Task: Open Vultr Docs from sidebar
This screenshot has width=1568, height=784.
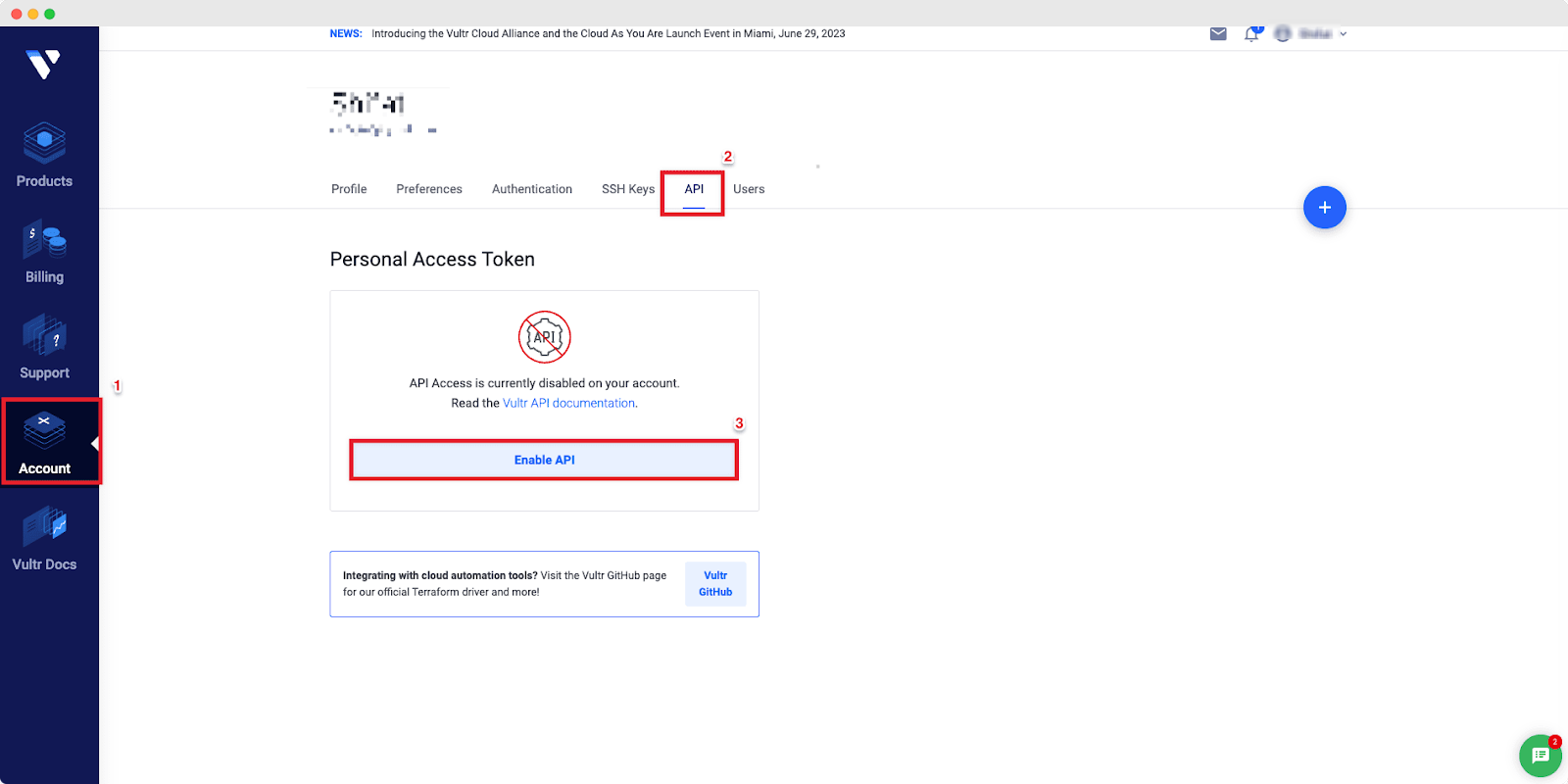Action: coord(44,538)
